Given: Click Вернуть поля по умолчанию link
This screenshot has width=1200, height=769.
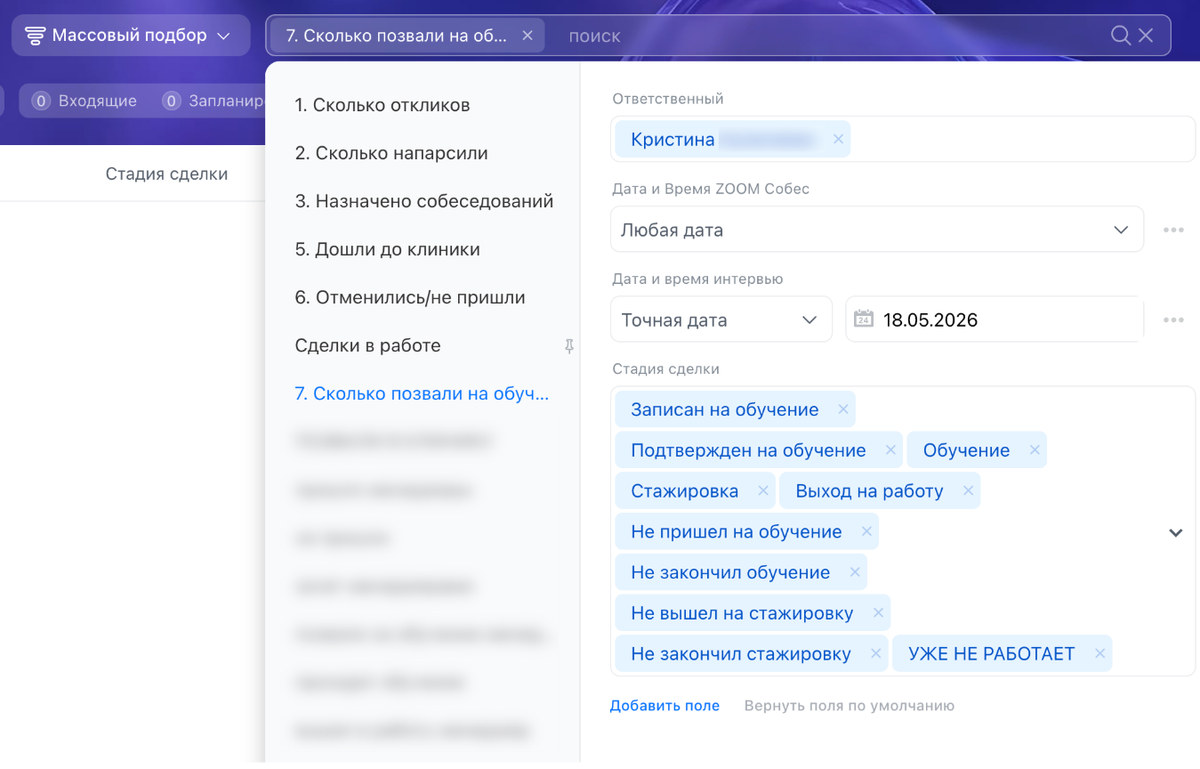Looking at the screenshot, I should [x=849, y=706].
